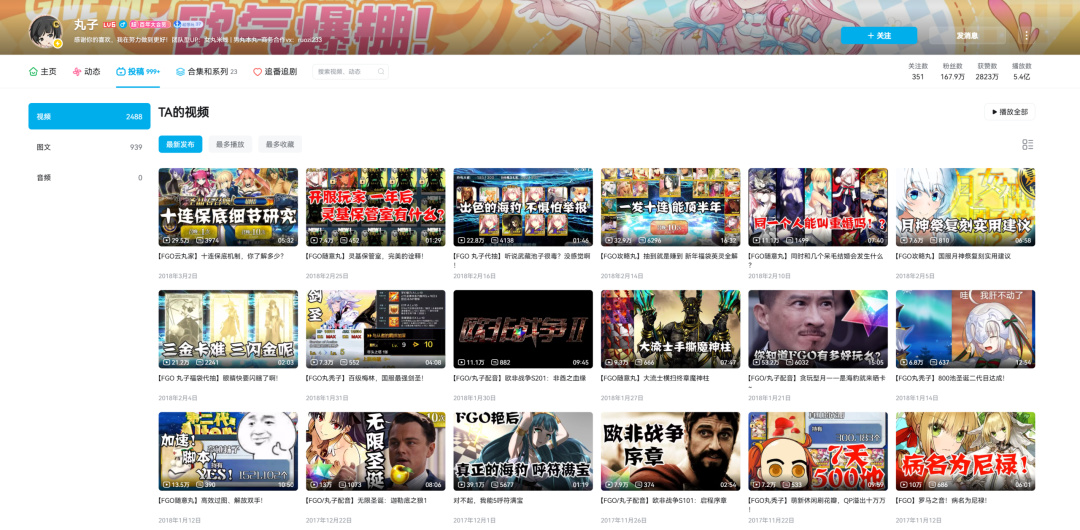View the 关注数 351 following count
This screenshot has height=530, width=1080.
918,72
